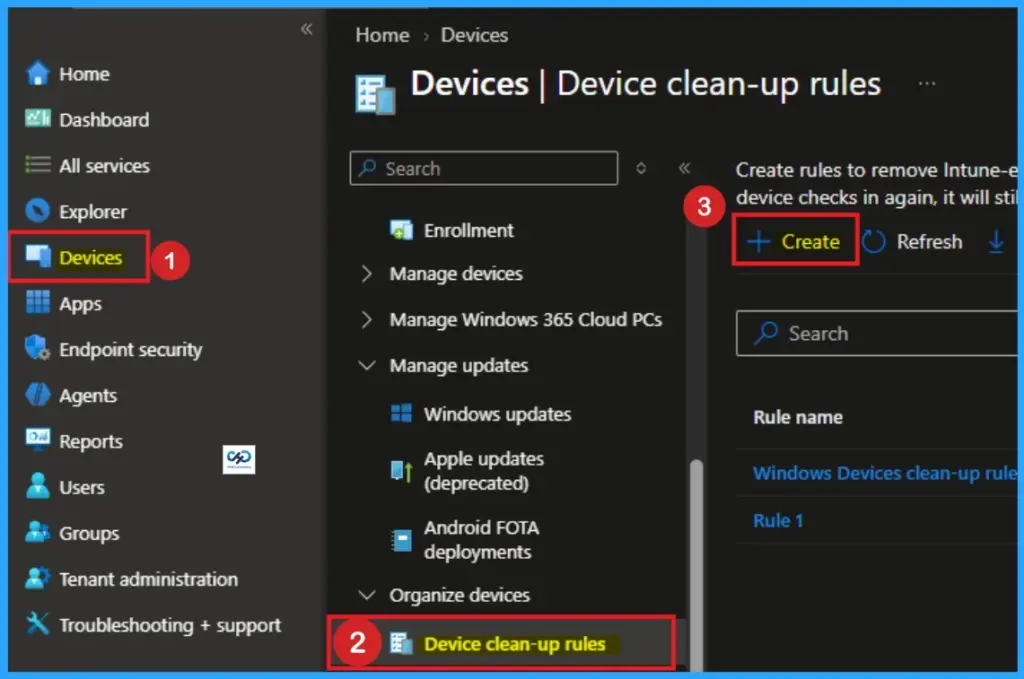The height and width of the screenshot is (679, 1024).
Task: Open Explorer in the navigation
Action: pos(93,212)
